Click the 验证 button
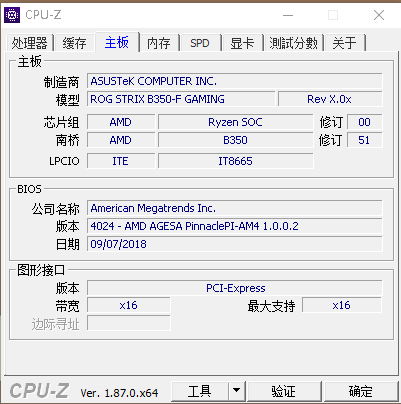 (284, 391)
